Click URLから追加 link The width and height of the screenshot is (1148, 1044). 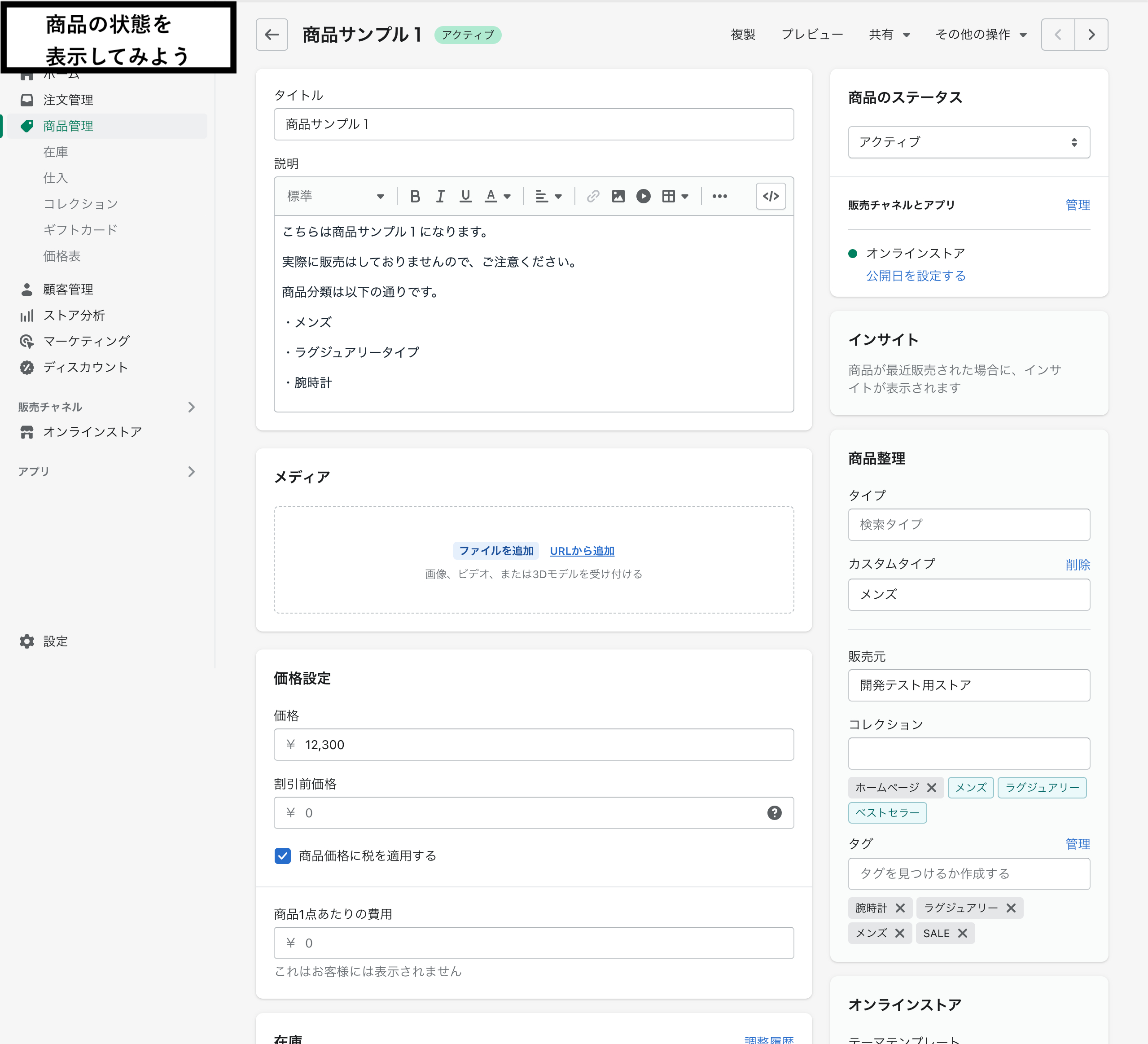pyautogui.click(x=582, y=551)
